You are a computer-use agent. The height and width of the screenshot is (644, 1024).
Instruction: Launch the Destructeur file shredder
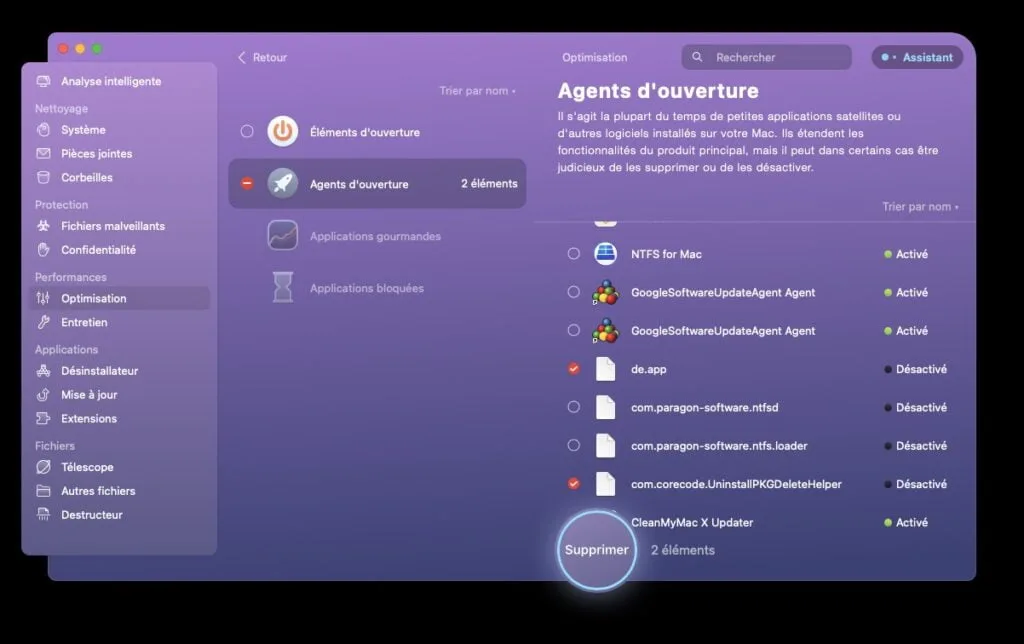pos(91,515)
